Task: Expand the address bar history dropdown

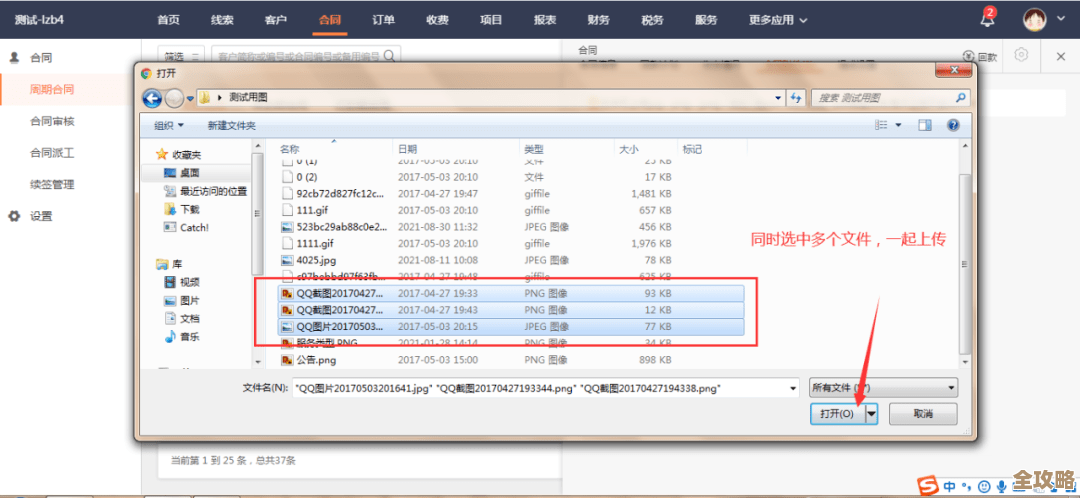Action: 779,98
